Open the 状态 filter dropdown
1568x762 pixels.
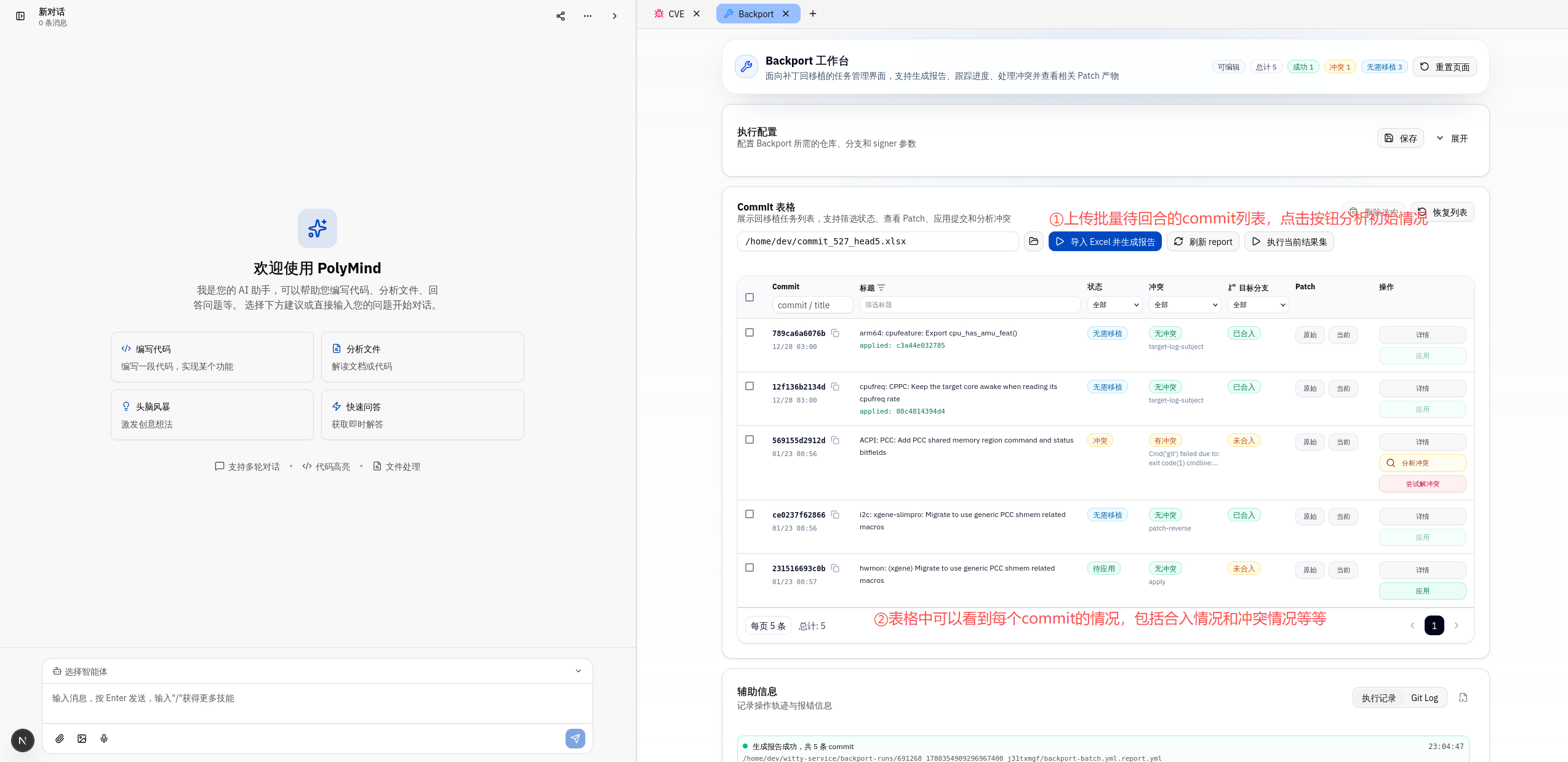click(x=1115, y=305)
